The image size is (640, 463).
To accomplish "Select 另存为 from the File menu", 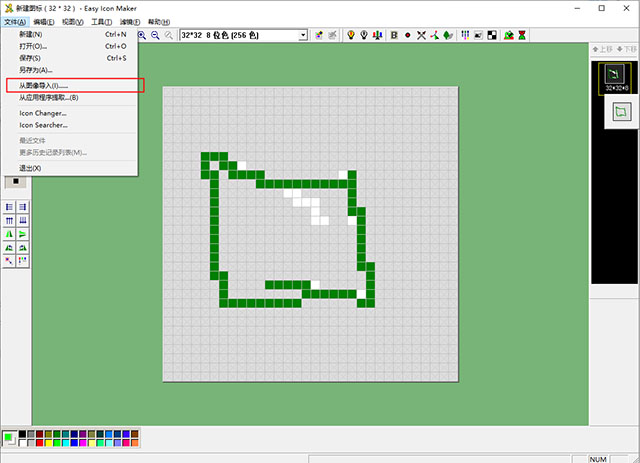I will (36, 70).
